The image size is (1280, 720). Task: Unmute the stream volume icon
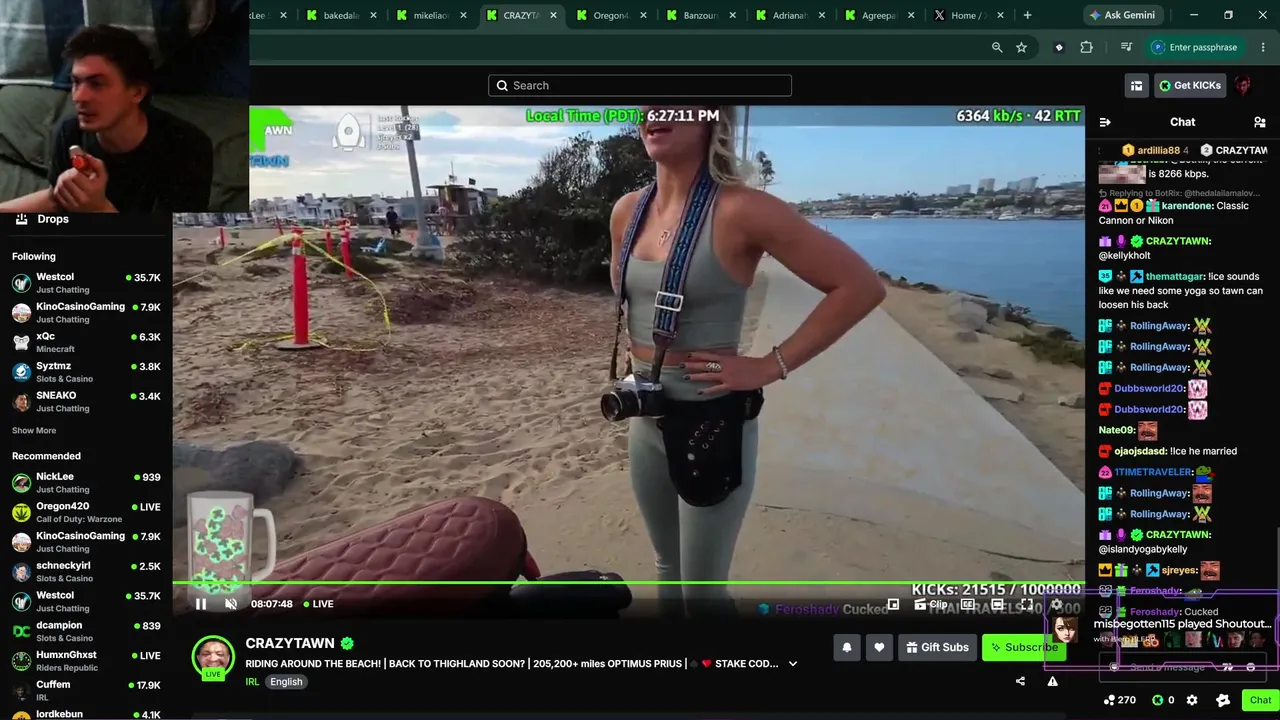coord(231,604)
